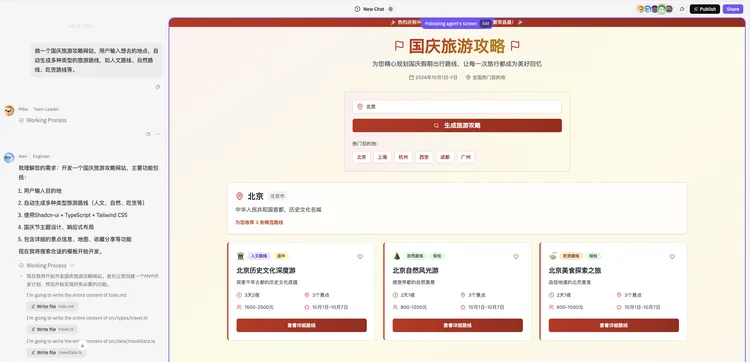This screenshot has height=362, width=750.
Task: Select the 成都 popular destination chip
Action: (x=445, y=157)
